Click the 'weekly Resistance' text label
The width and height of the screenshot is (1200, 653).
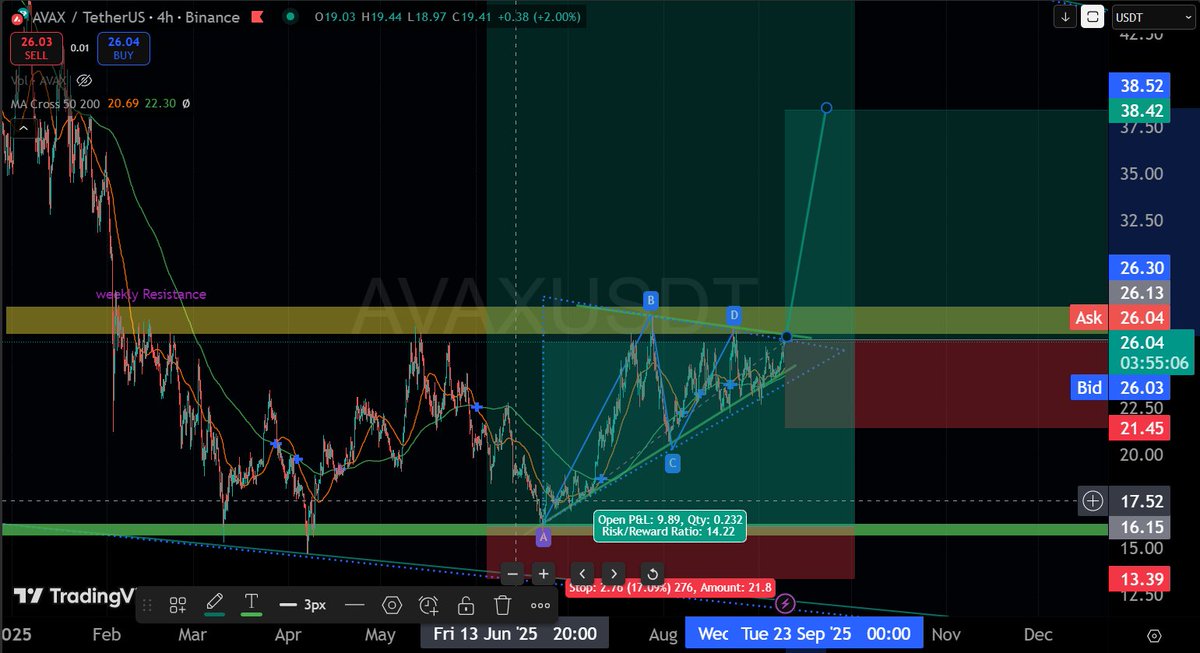pyautogui.click(x=151, y=294)
